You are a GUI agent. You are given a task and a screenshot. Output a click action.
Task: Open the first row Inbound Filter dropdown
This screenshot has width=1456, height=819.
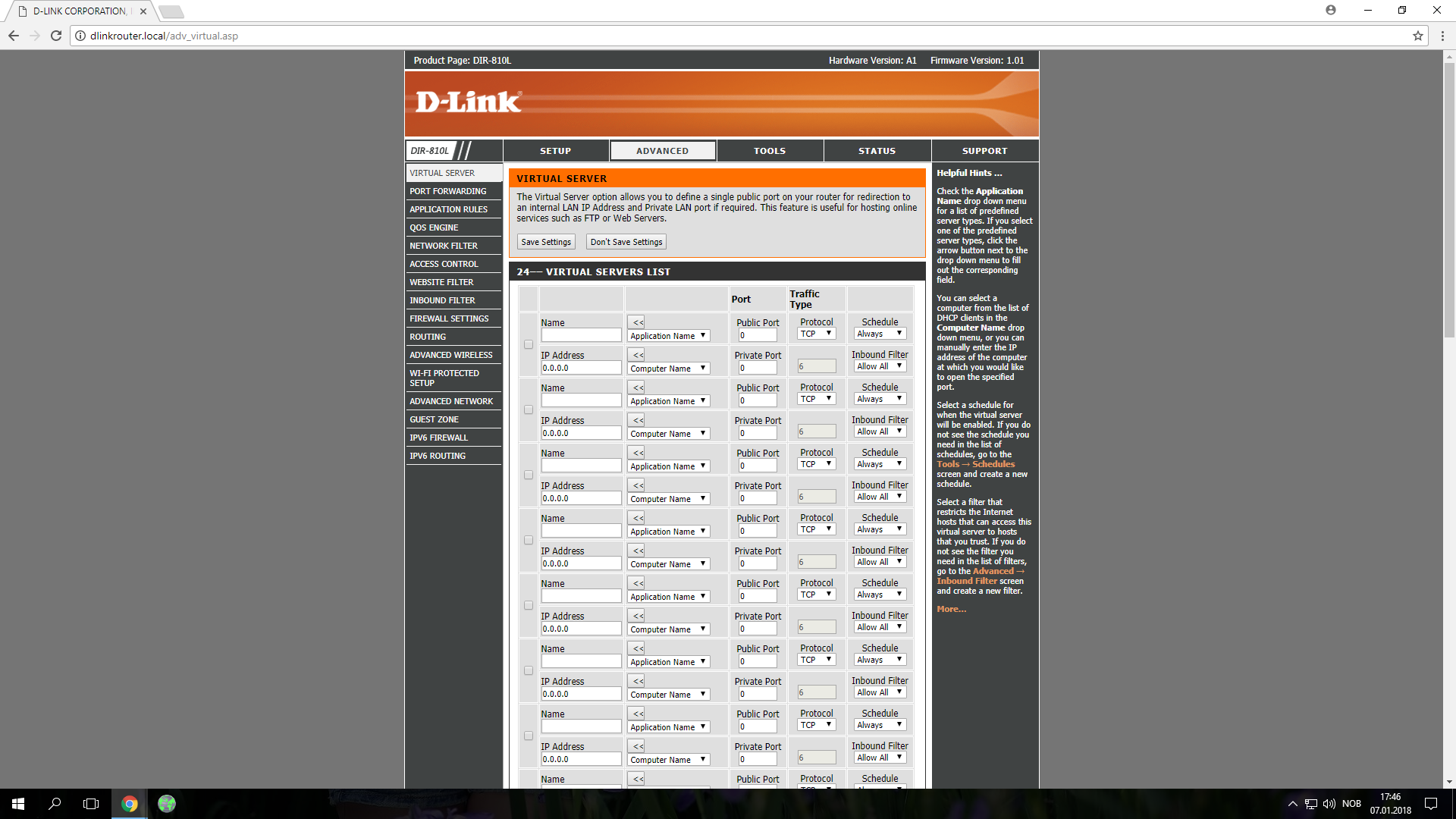coord(880,366)
